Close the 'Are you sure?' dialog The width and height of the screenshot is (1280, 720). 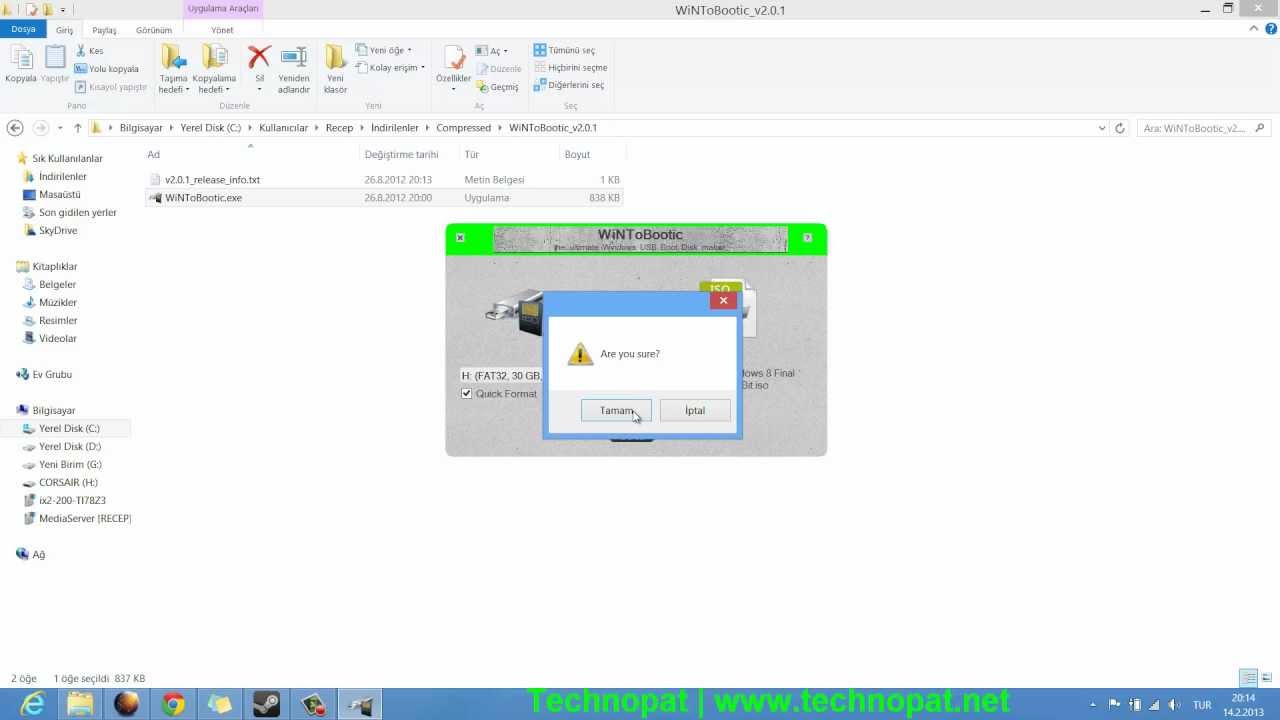click(x=723, y=300)
